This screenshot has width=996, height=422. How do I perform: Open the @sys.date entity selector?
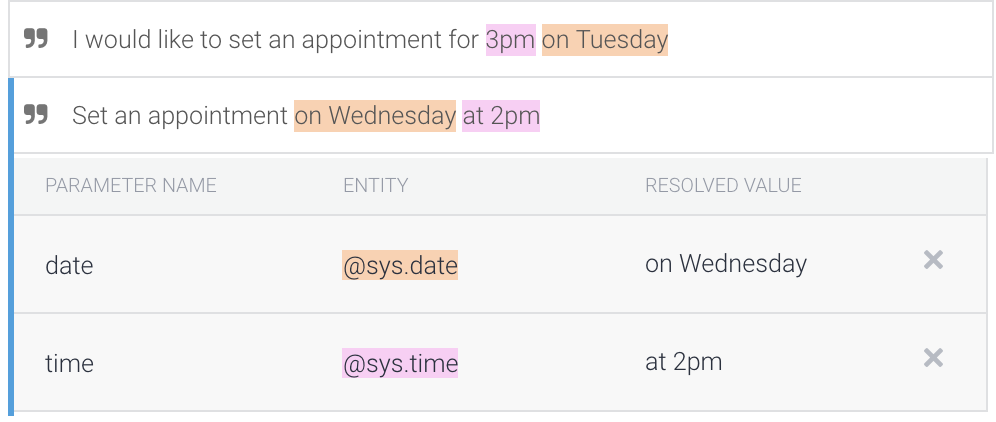(400, 266)
